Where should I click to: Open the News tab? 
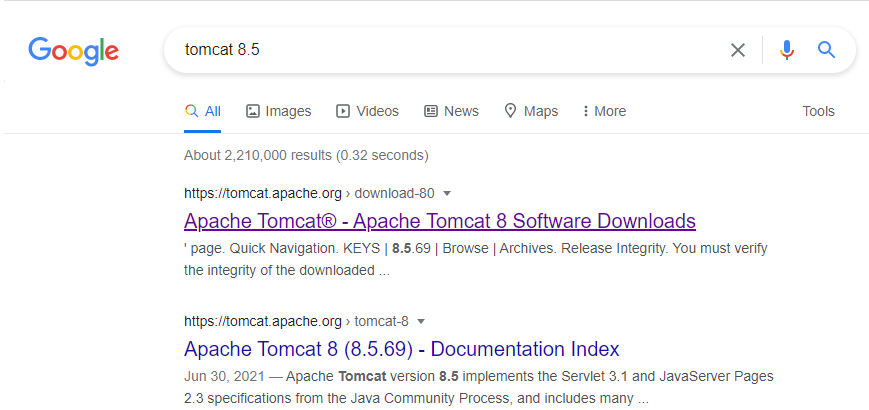pos(451,111)
